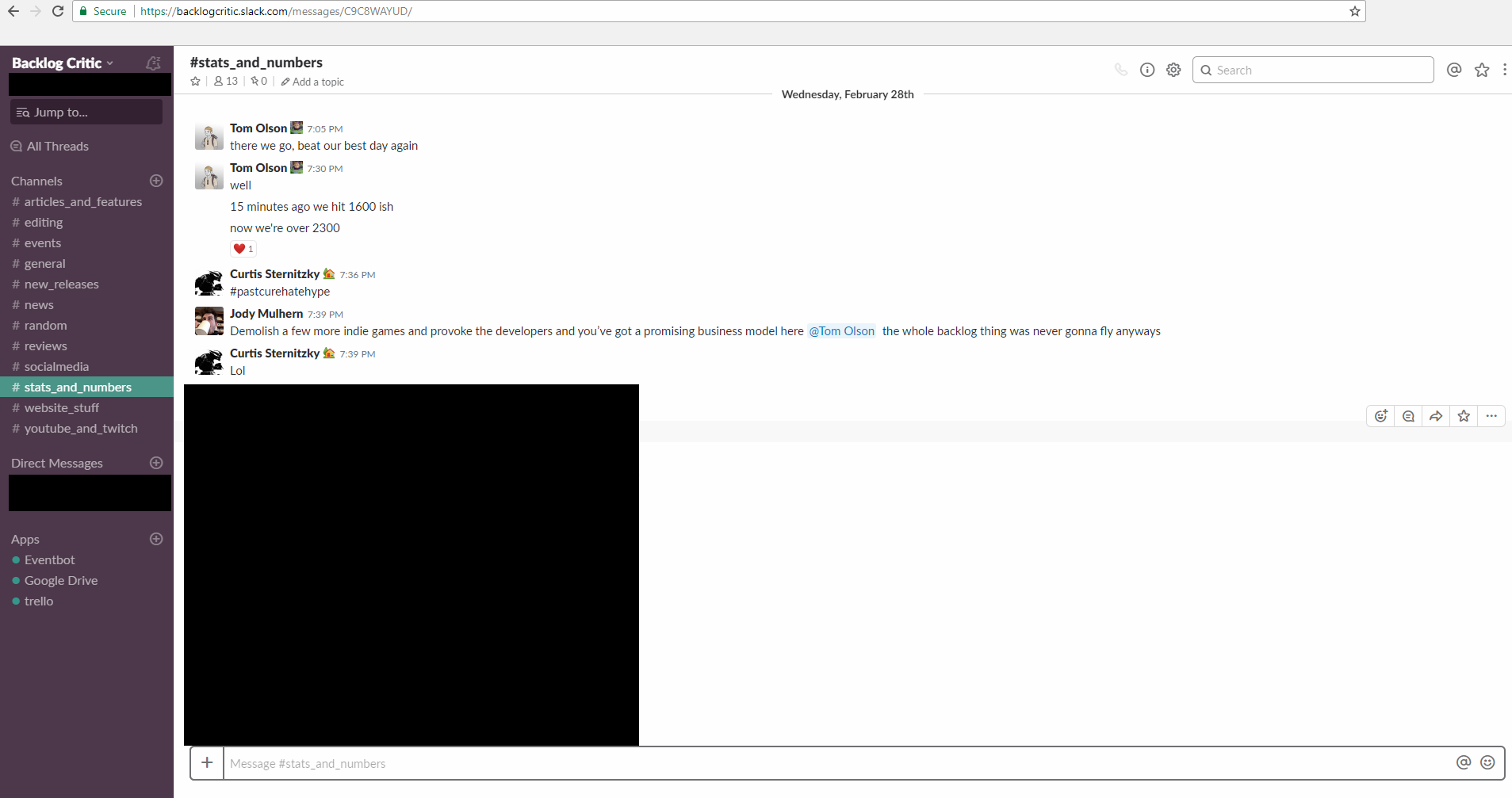Add reaction to hovered message
This screenshot has height=798, width=1512.
[1380, 416]
